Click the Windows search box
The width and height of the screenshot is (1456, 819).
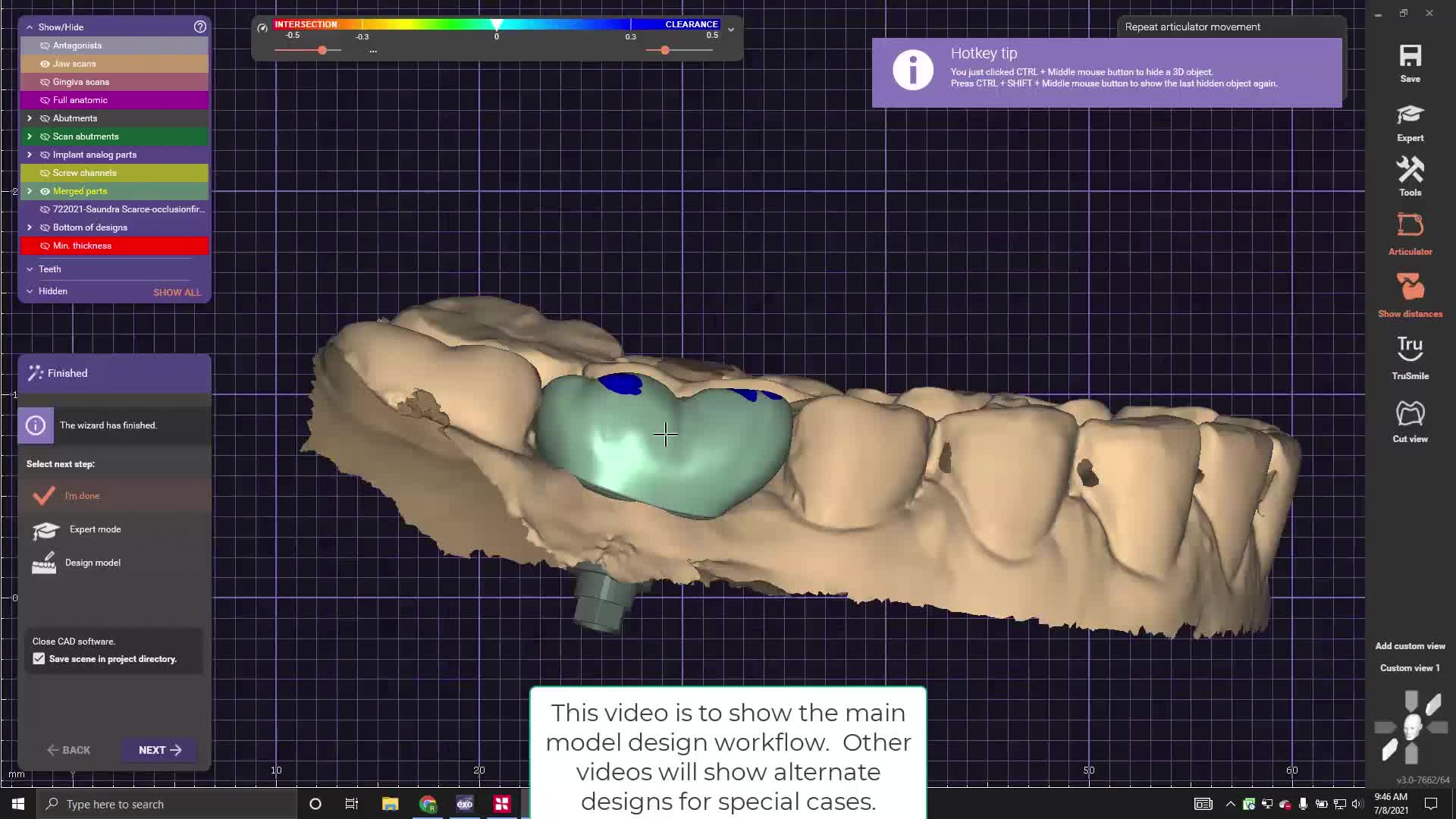[x=166, y=804]
